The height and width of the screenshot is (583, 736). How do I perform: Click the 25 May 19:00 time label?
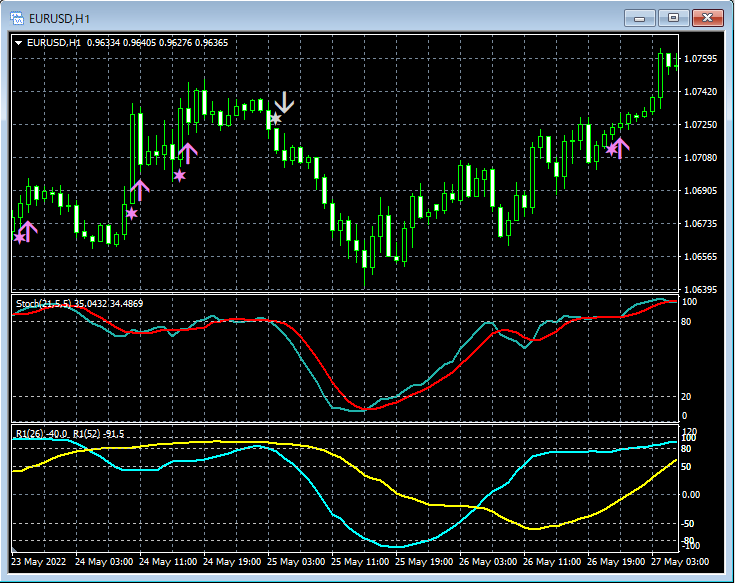point(424,561)
